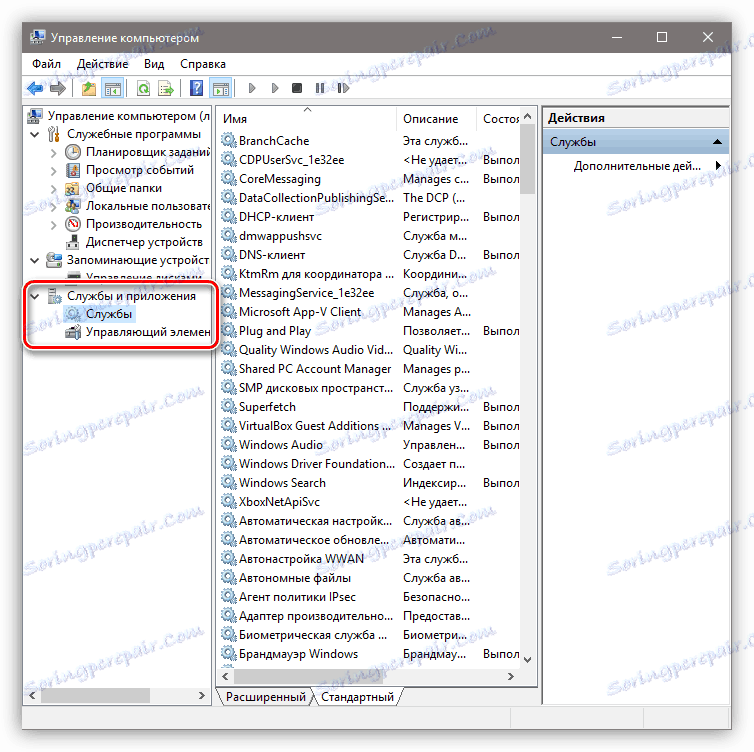Open the Действие menu
The image size is (754, 752).
(102, 64)
